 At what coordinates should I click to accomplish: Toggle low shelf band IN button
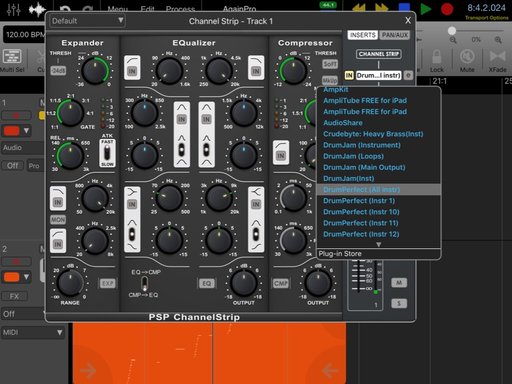point(132,204)
